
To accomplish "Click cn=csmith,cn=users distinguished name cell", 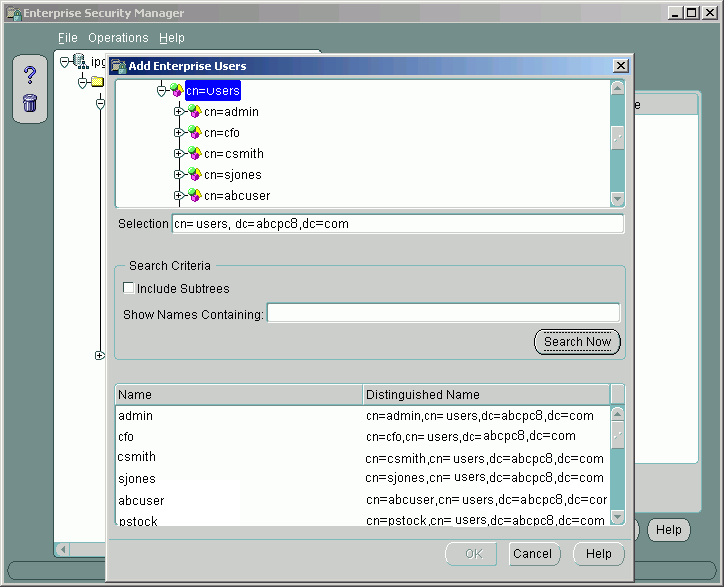I will [x=484, y=458].
